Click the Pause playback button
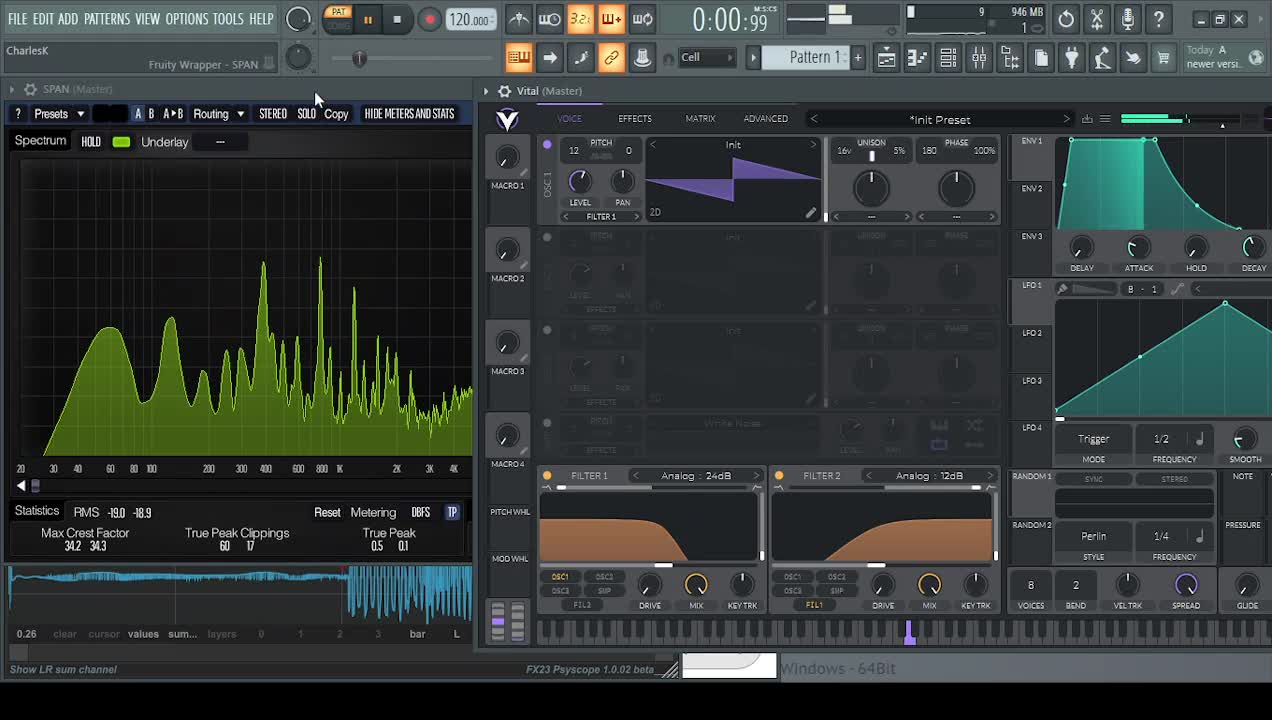 click(x=367, y=19)
